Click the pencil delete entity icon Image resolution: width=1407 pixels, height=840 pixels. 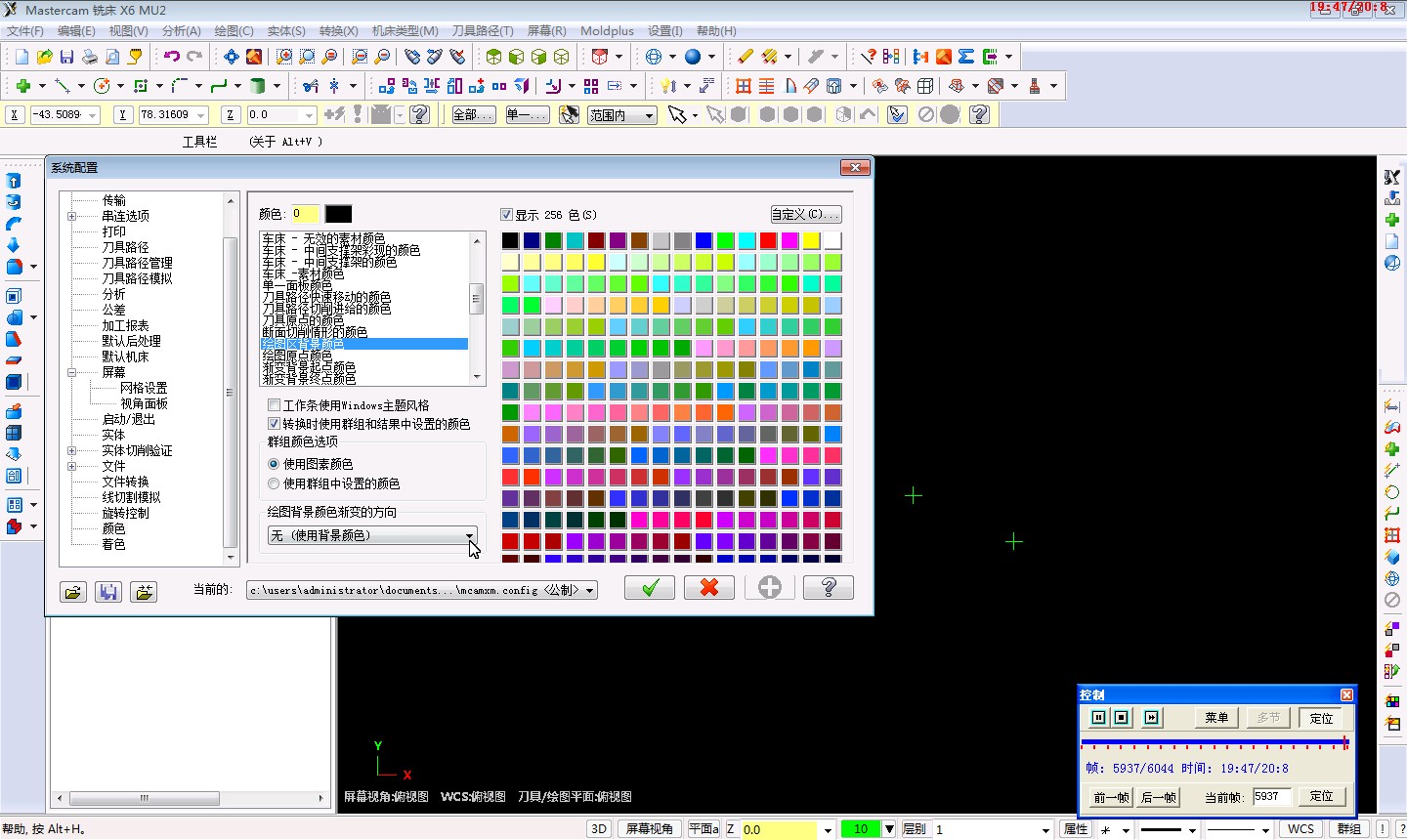746,57
